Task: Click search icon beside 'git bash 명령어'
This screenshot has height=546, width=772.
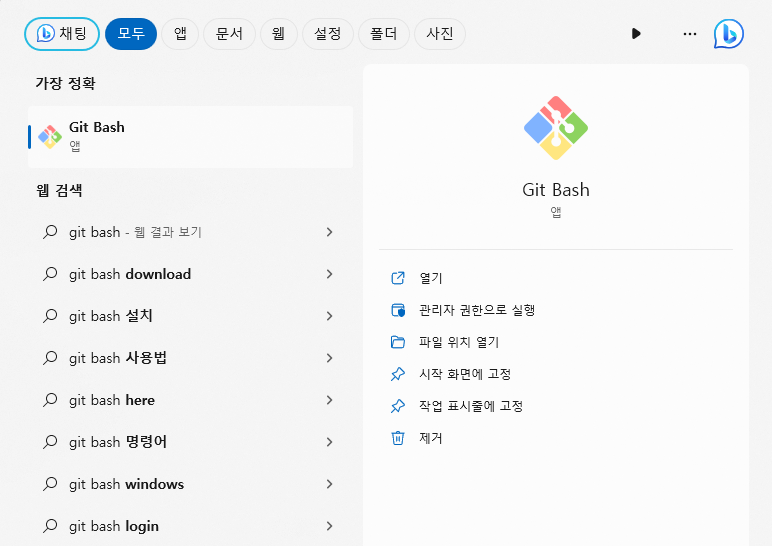Action: [x=50, y=442]
